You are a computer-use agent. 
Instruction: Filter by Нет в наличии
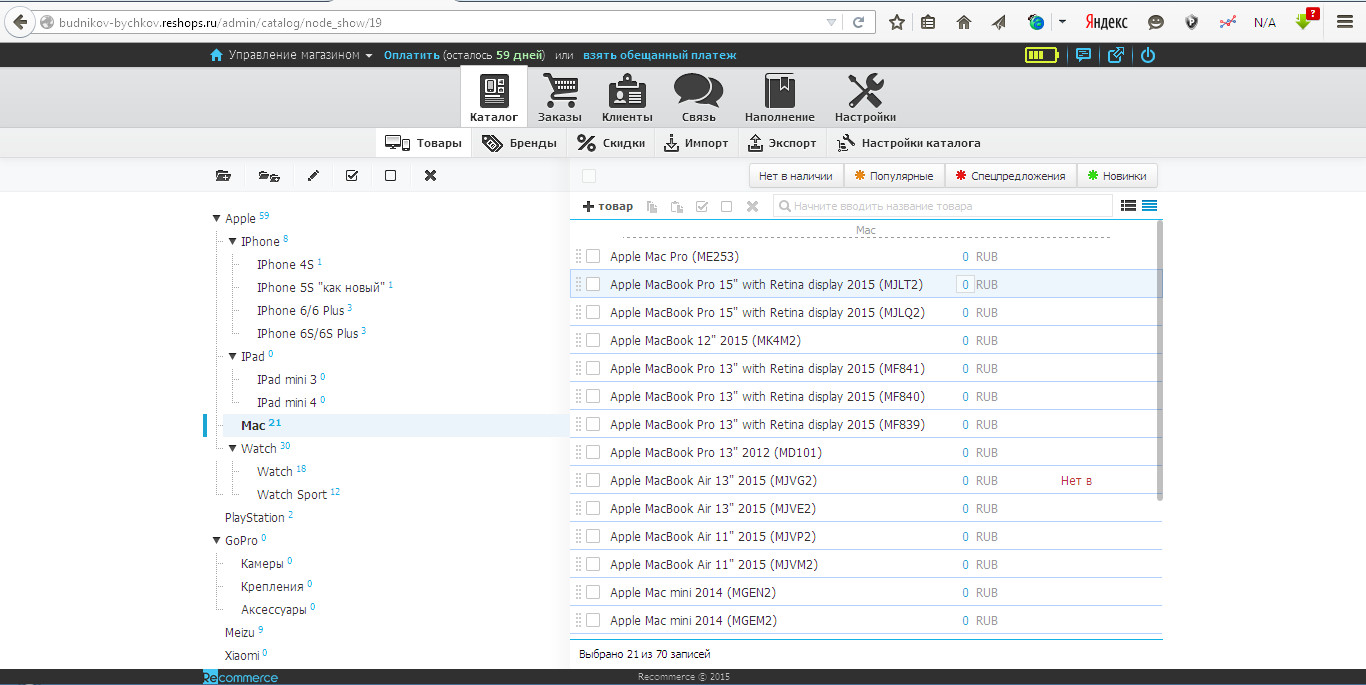click(796, 176)
